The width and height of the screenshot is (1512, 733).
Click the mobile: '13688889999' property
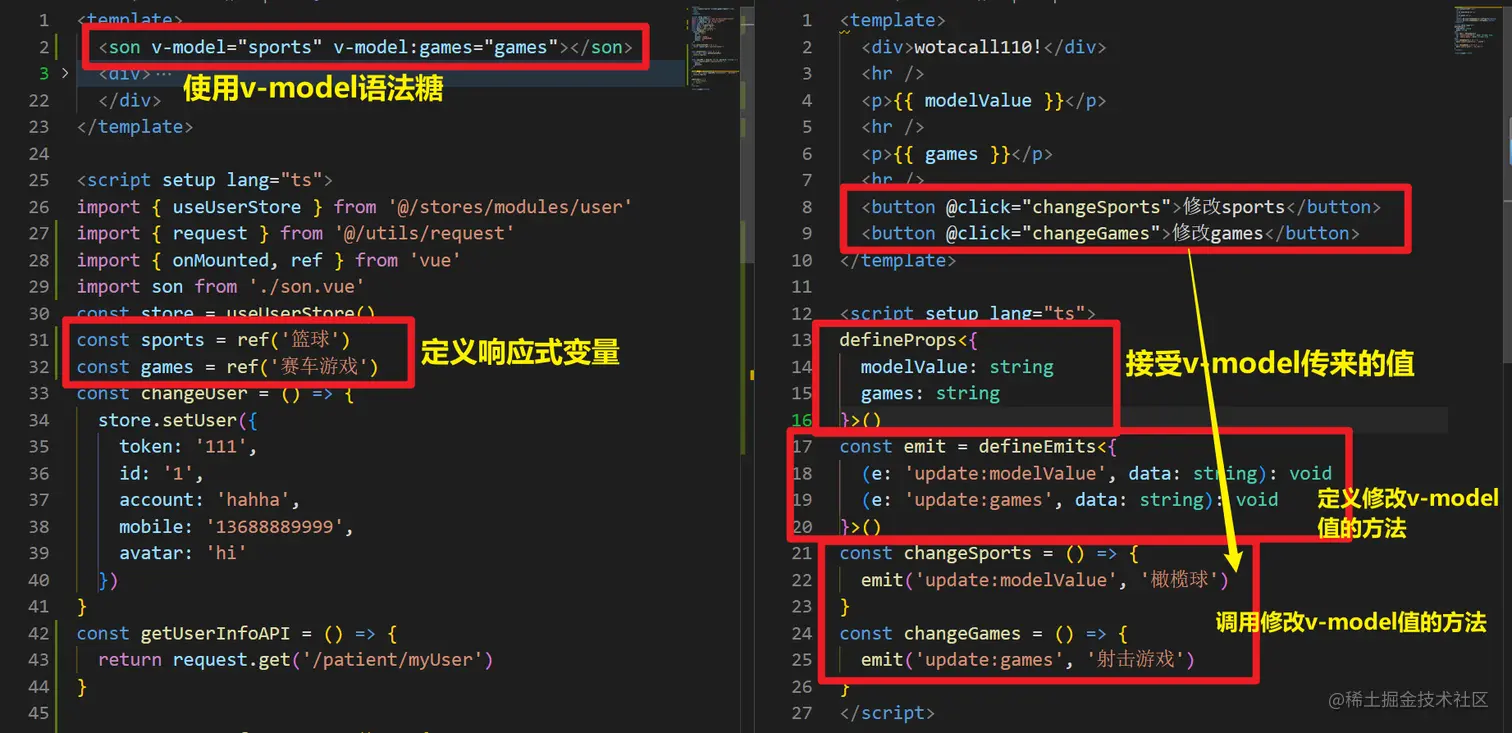click(x=237, y=526)
